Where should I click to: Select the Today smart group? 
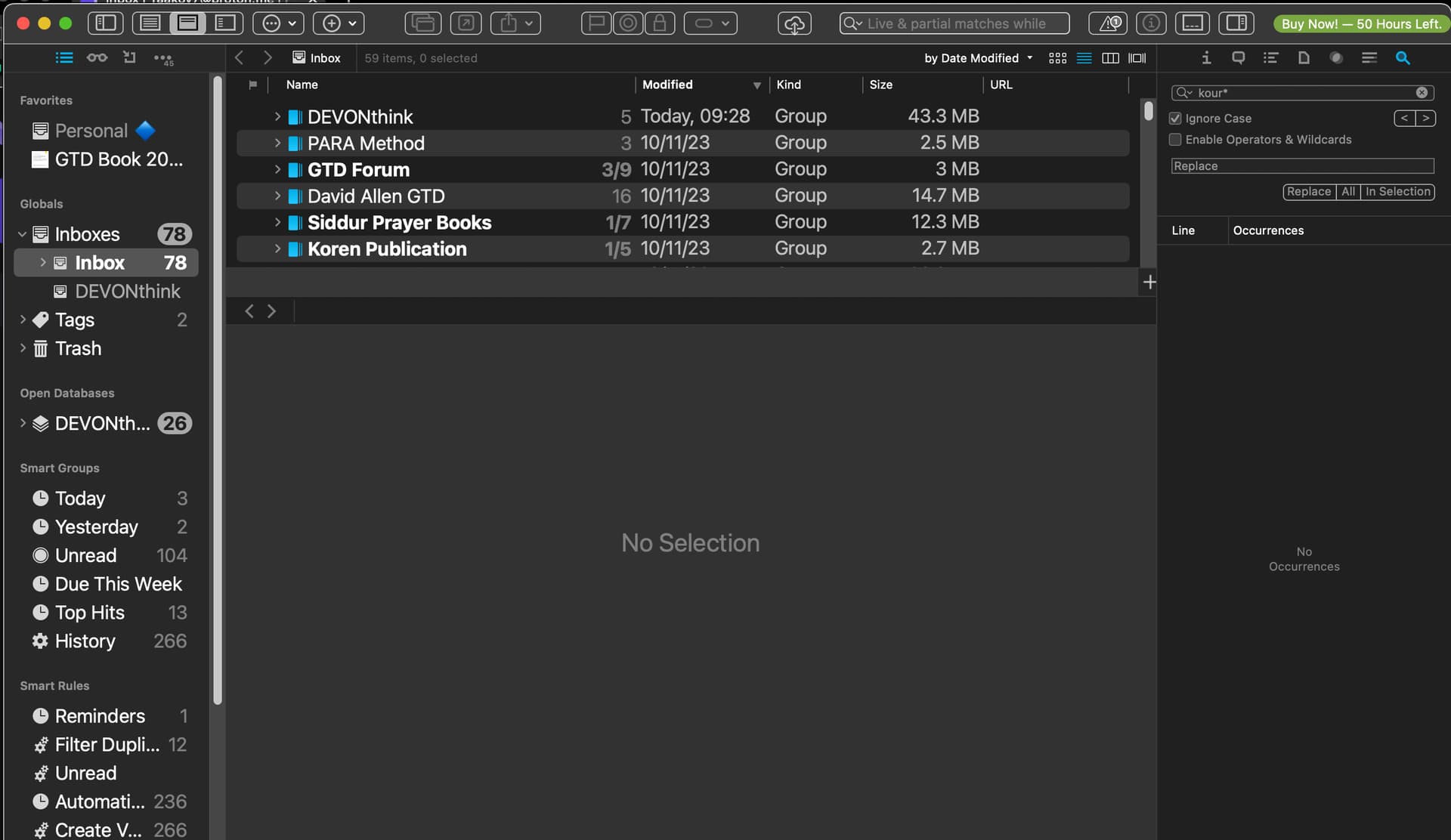(x=80, y=499)
